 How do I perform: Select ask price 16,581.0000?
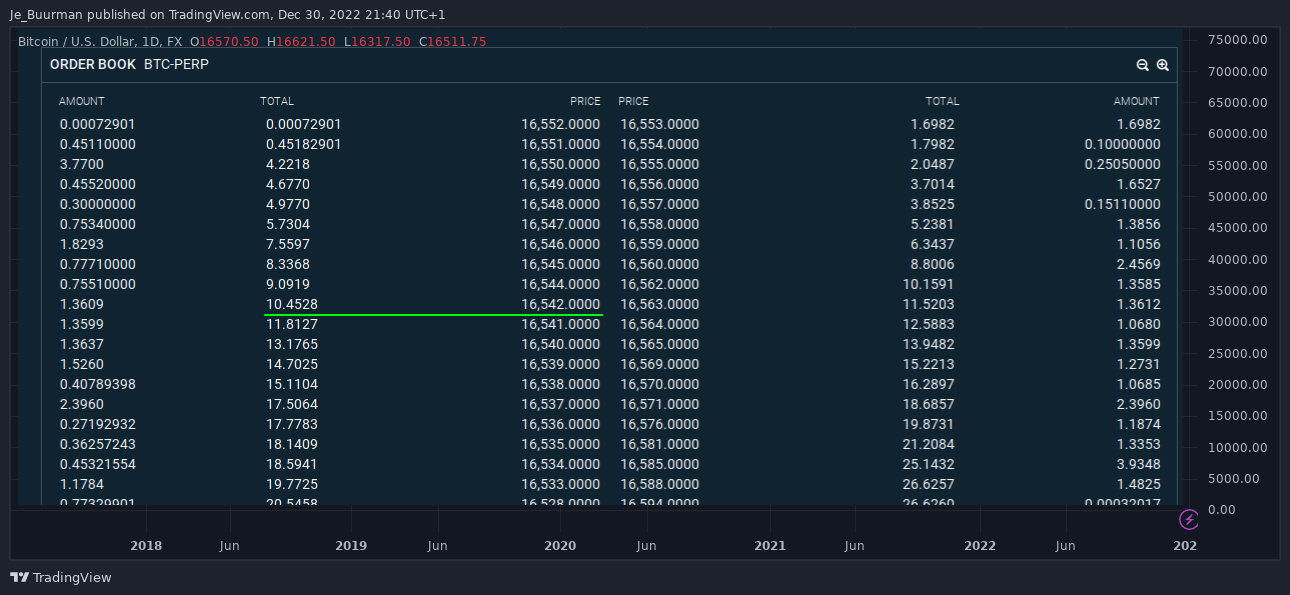[659, 444]
